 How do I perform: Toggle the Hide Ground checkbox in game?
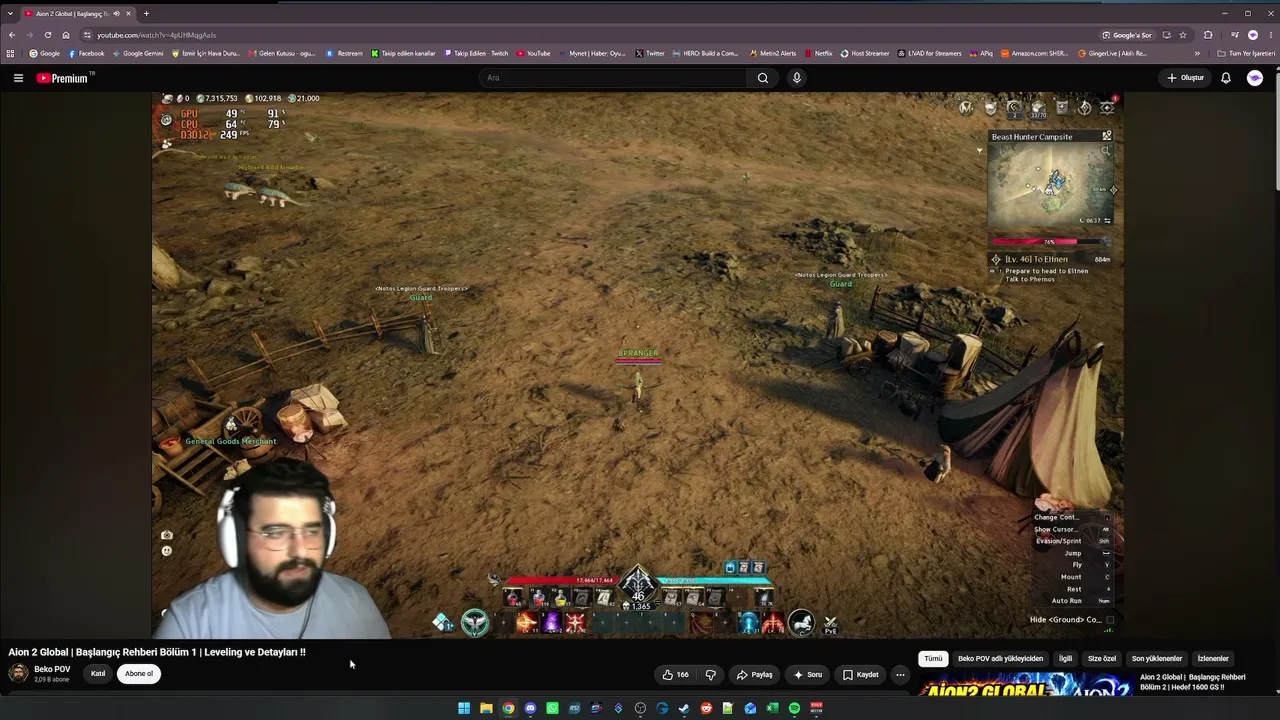pyautogui.click(x=1109, y=620)
